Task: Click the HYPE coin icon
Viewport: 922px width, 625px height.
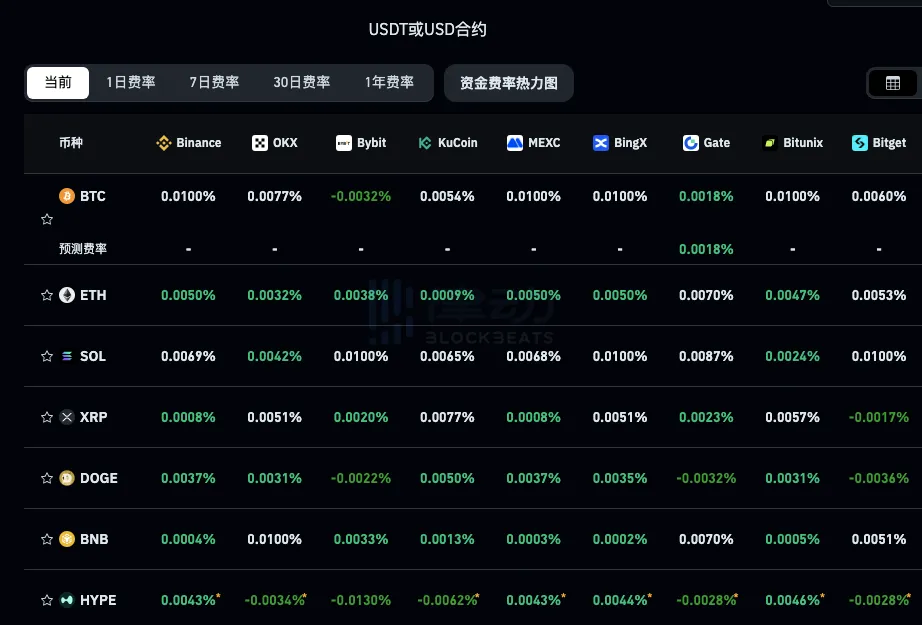Action: pos(67,600)
